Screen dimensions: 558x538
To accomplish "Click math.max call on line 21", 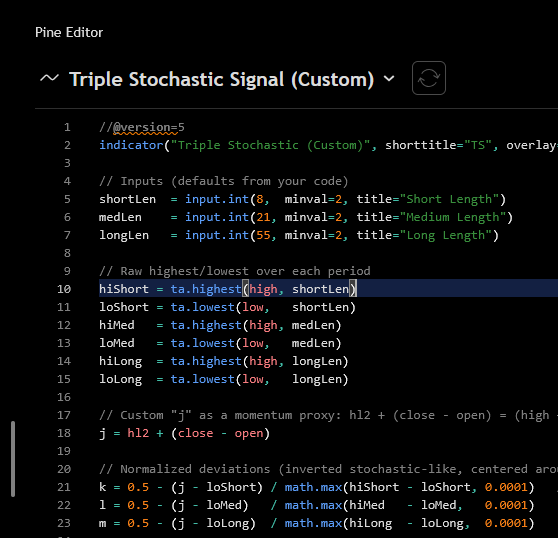I will [313, 487].
